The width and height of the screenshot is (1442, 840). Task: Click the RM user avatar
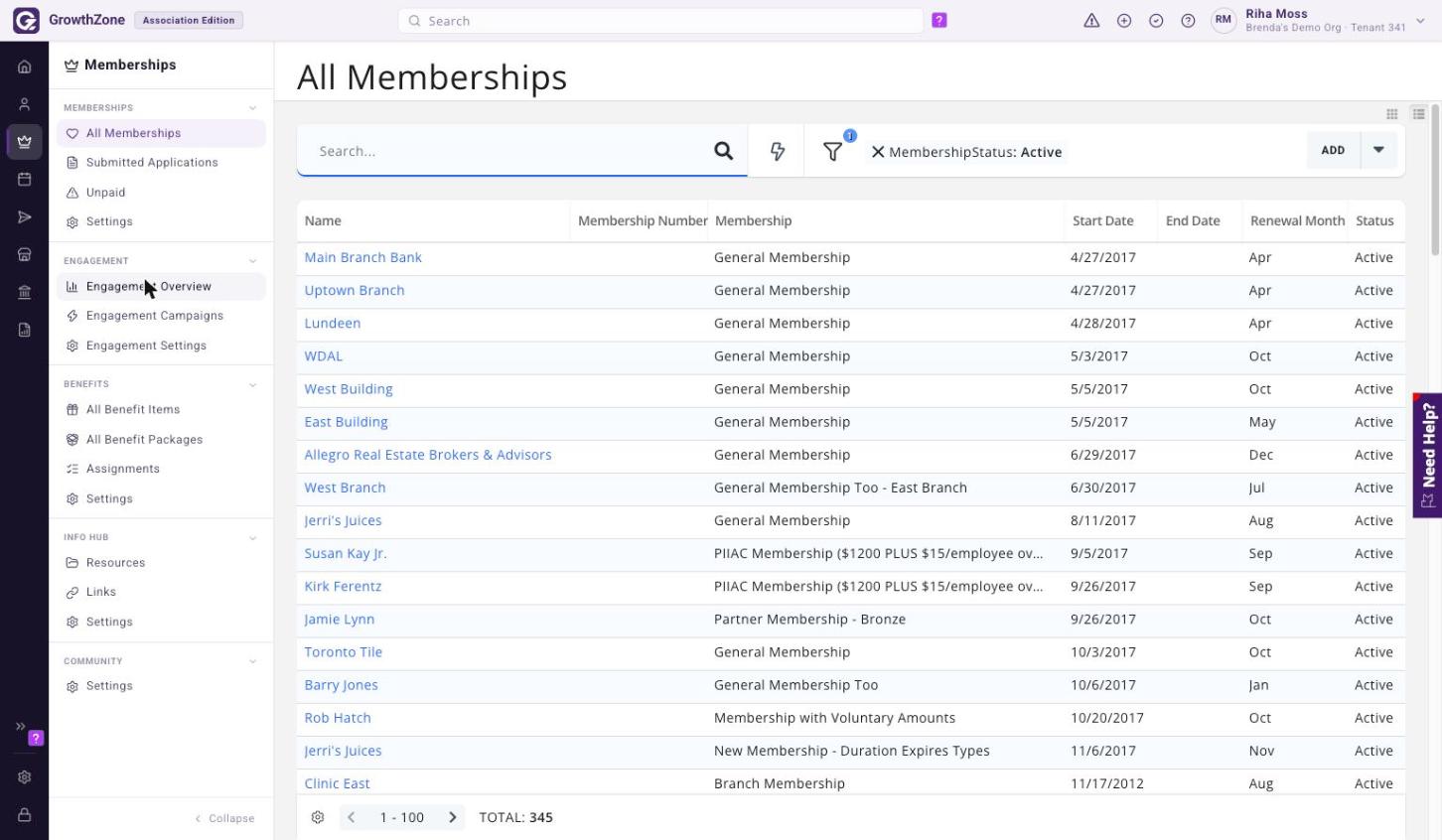click(1224, 20)
